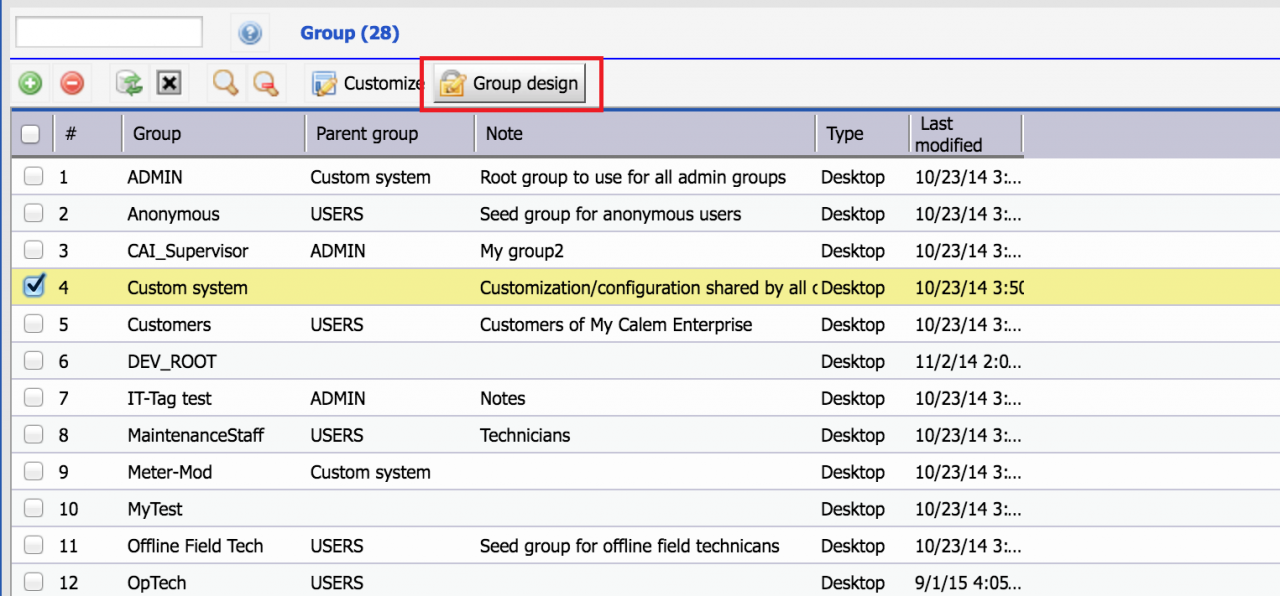Click the clear search magnifier icon
Viewport: 1280px width, 596px height.
click(x=265, y=84)
